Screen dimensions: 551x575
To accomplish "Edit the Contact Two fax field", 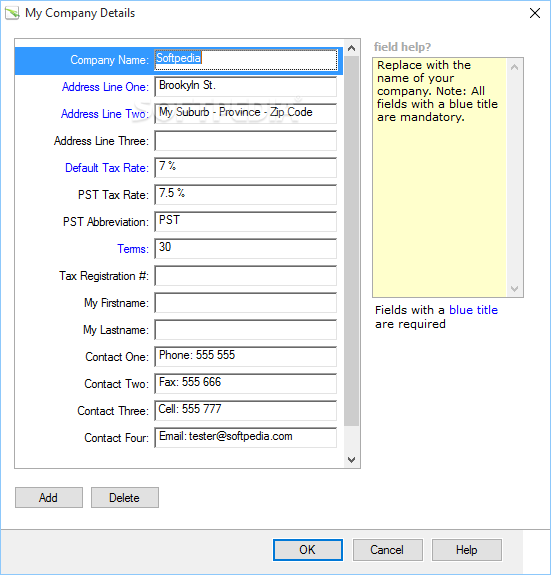I will click(246, 384).
